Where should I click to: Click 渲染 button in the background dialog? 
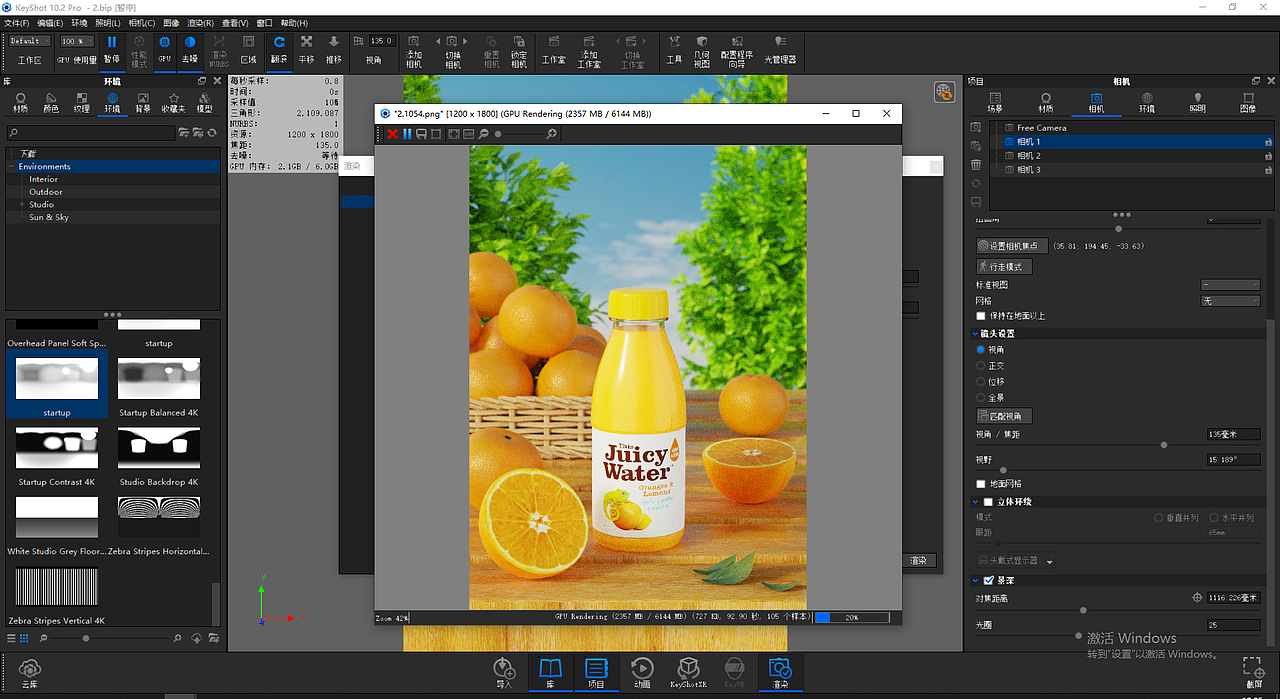coord(918,561)
